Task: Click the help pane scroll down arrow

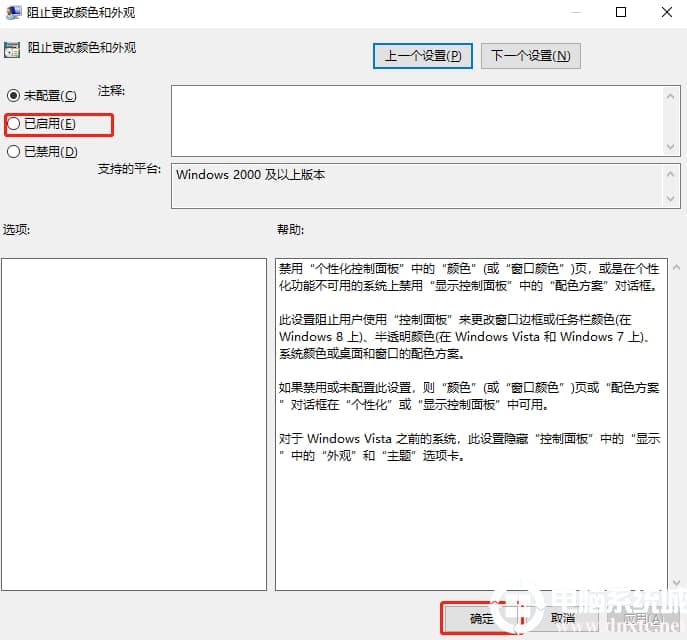Action: (676, 582)
